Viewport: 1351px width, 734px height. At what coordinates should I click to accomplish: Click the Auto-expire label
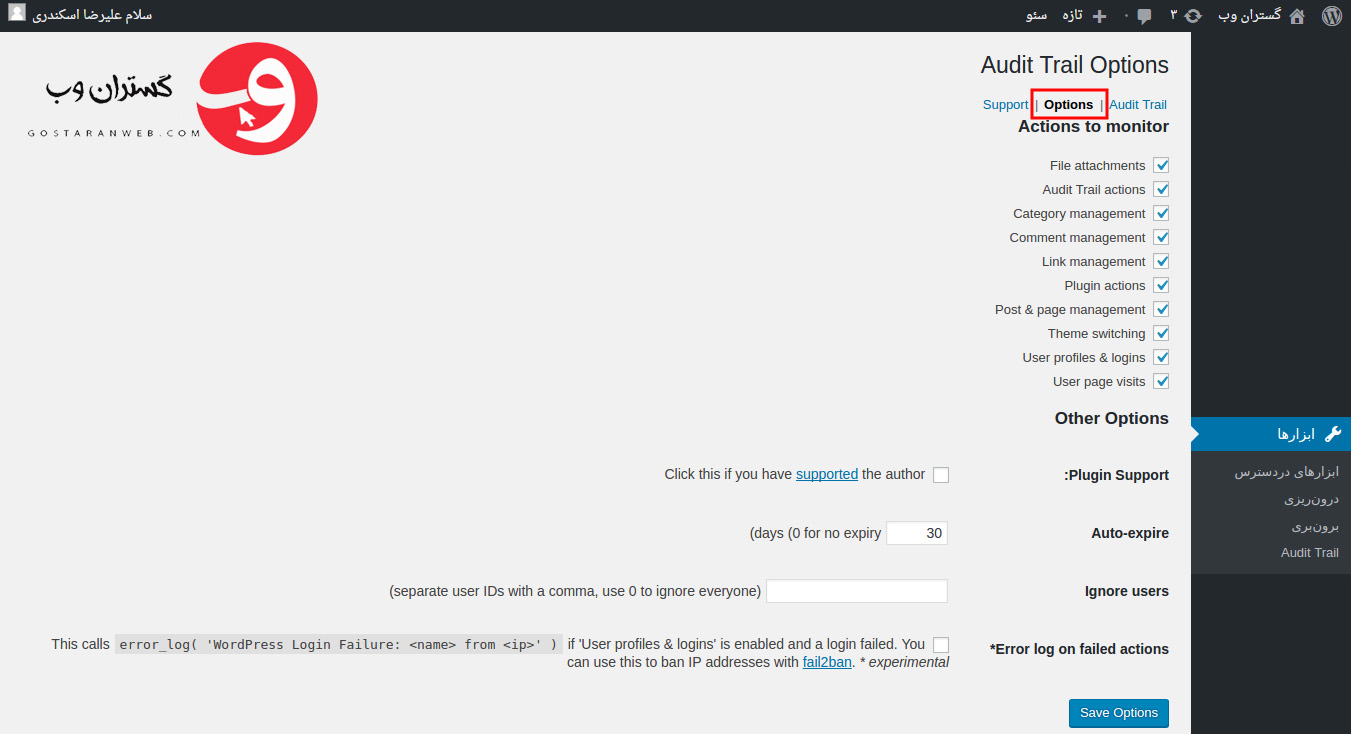(1130, 534)
